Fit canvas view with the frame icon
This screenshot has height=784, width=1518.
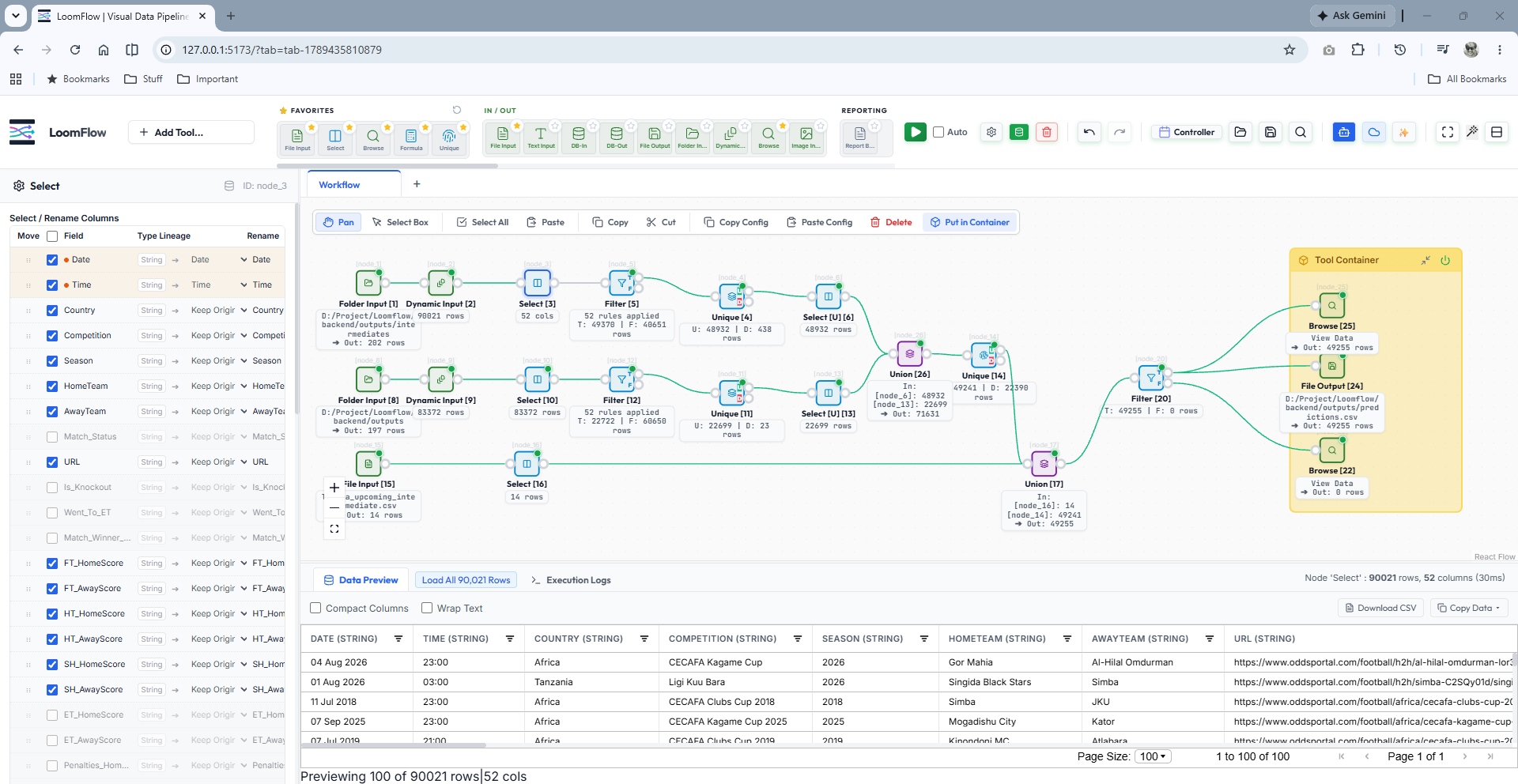coord(334,529)
